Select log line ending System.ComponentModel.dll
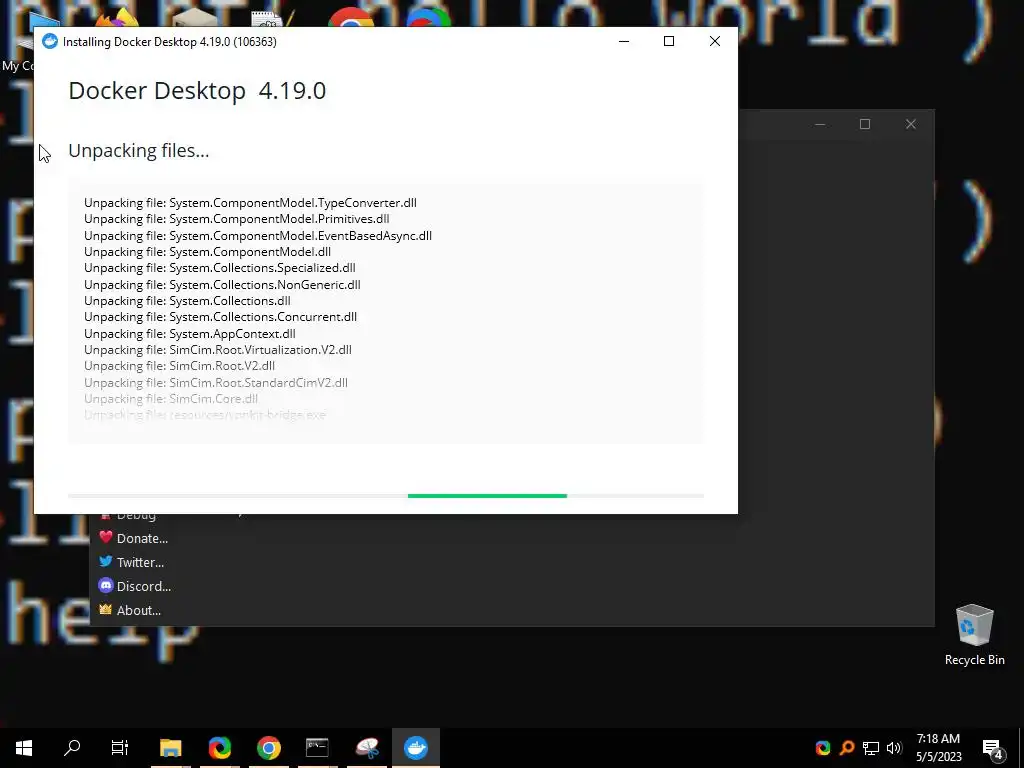Image resolution: width=1024 pixels, height=768 pixels. pyautogui.click(x=207, y=252)
